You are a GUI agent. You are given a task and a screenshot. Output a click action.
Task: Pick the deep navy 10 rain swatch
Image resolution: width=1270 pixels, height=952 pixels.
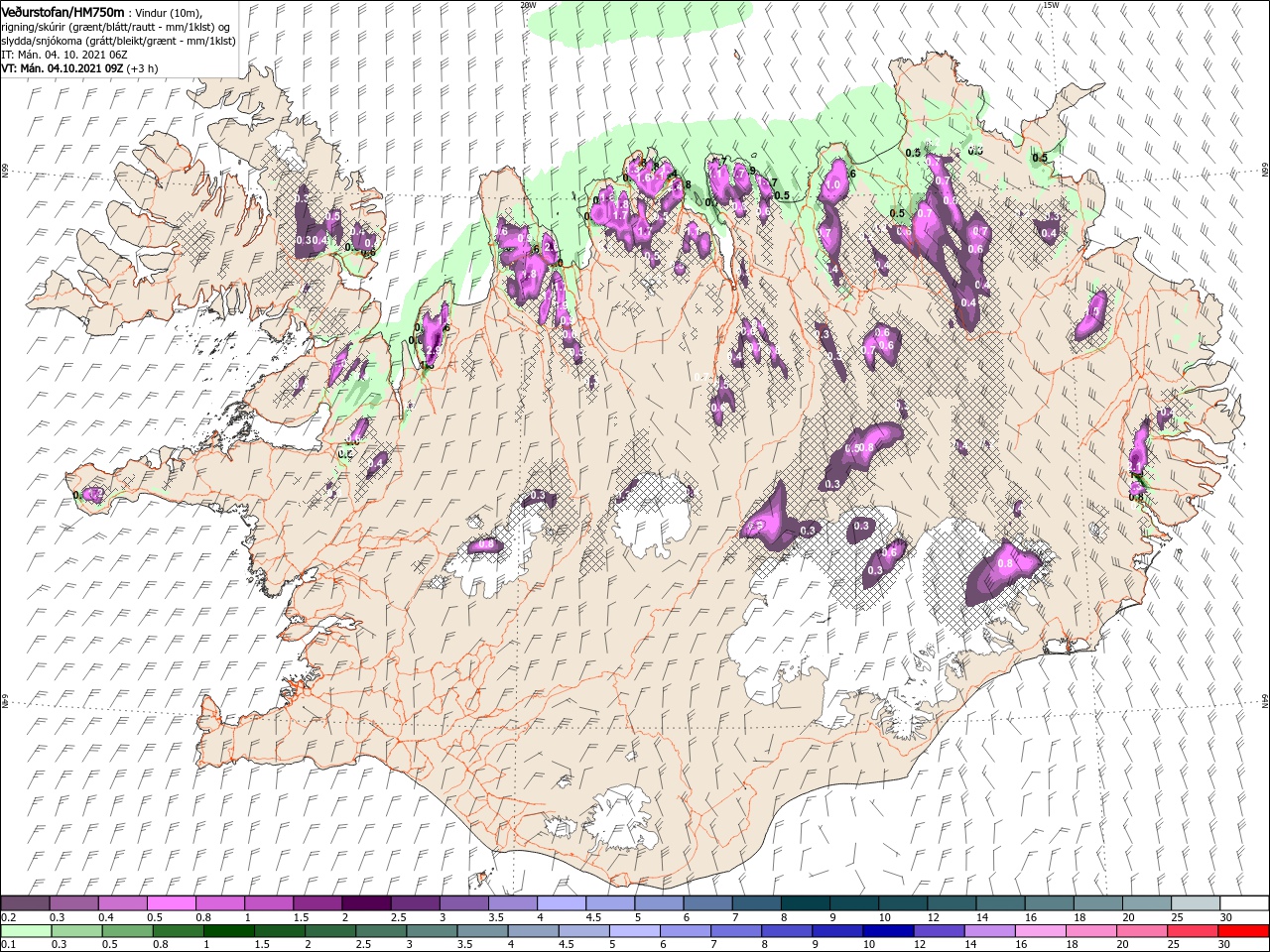tap(889, 931)
